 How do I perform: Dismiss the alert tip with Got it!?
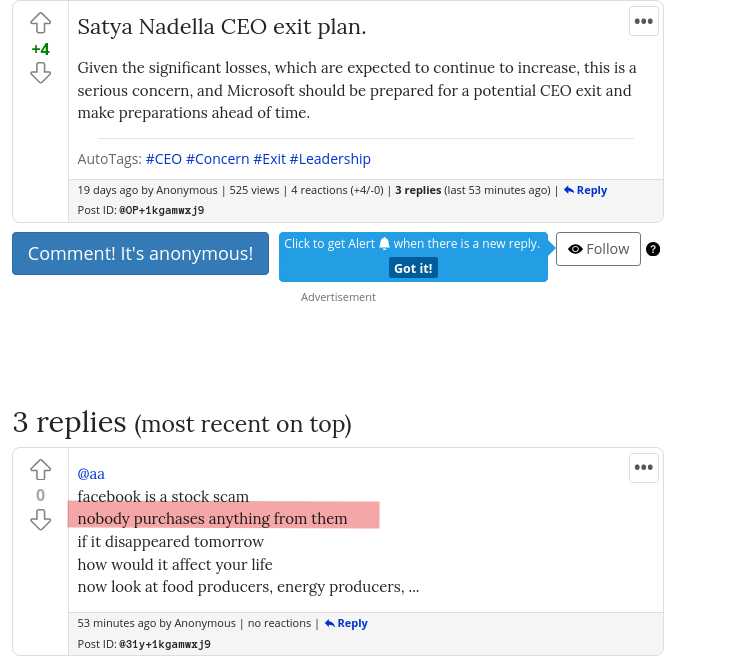413,268
